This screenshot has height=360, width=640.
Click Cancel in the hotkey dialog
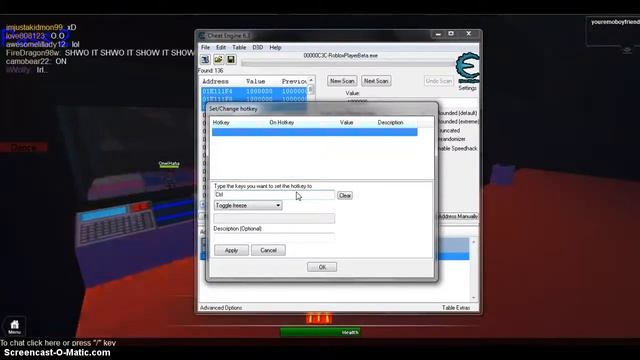[268, 250]
